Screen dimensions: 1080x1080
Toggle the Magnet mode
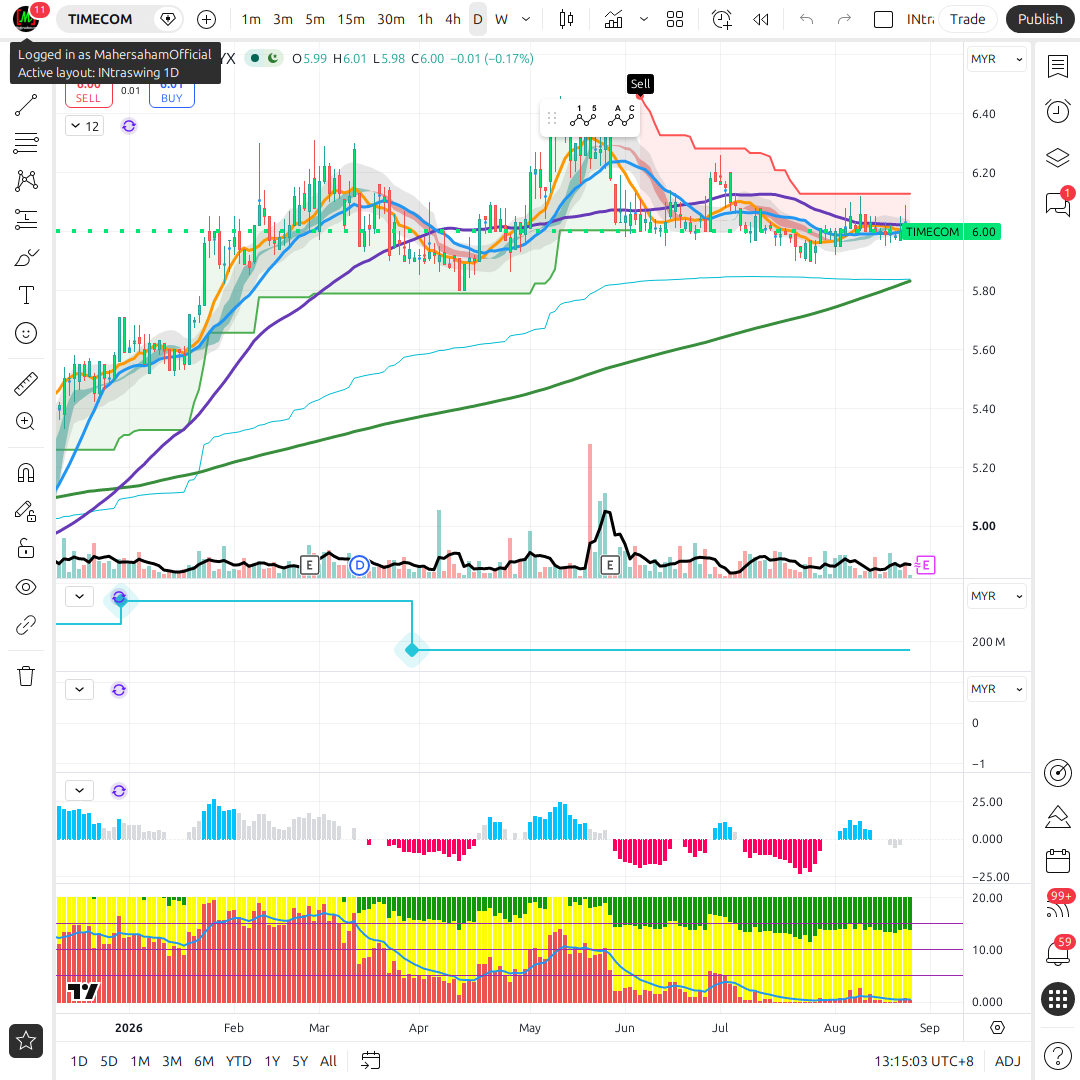26,473
